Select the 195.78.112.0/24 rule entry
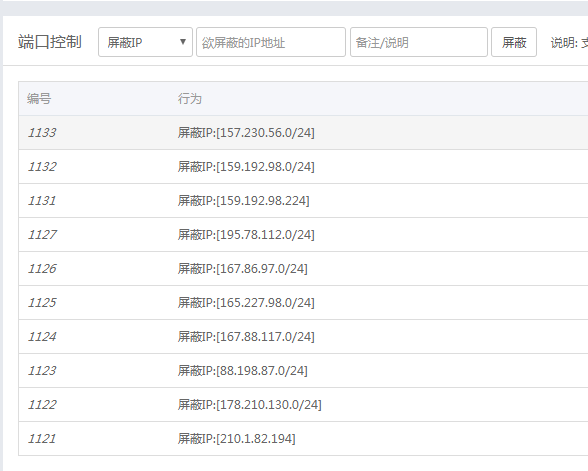This screenshot has height=471, width=588. 246,235
